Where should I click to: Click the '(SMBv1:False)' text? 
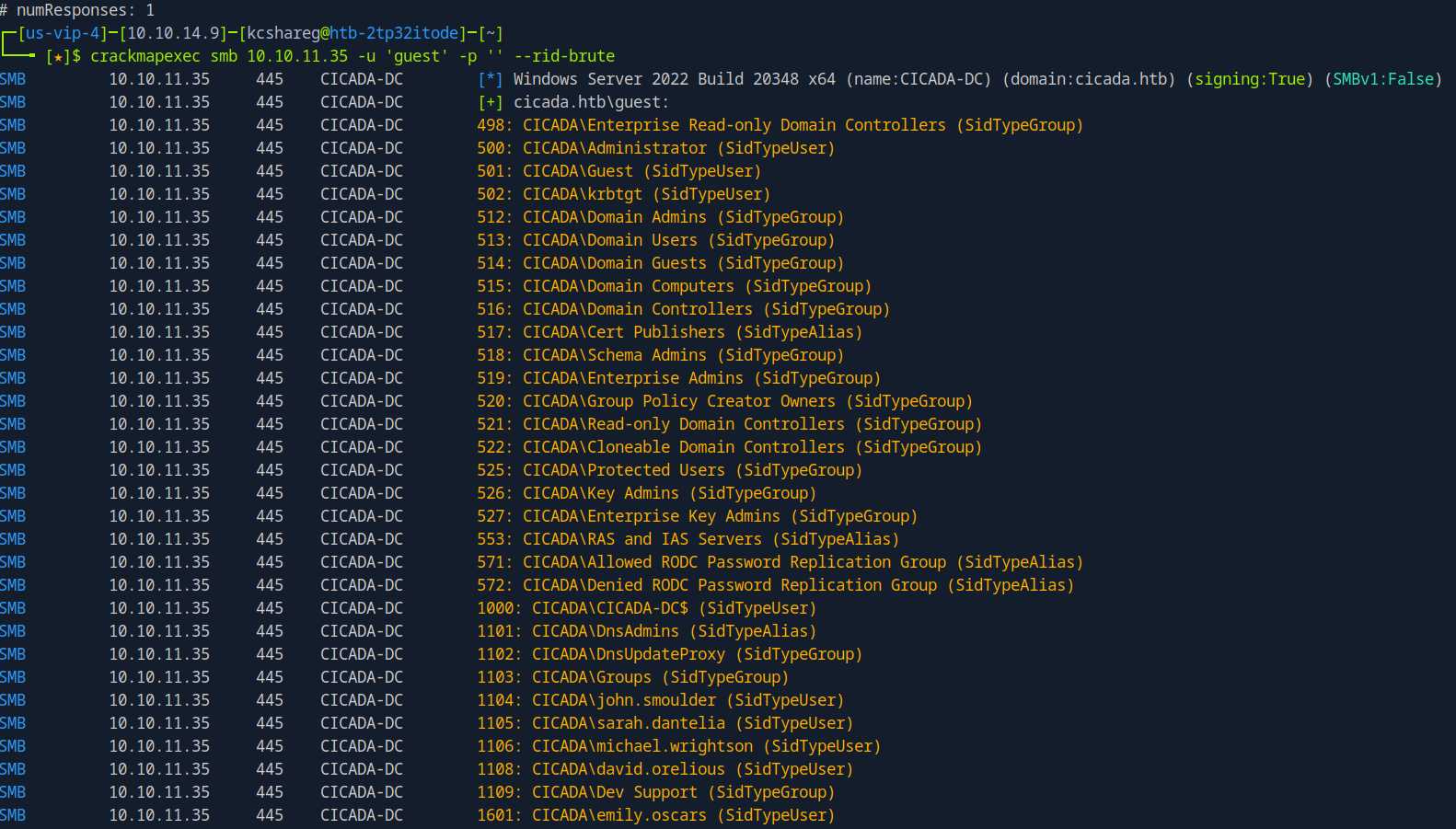coord(1383,79)
